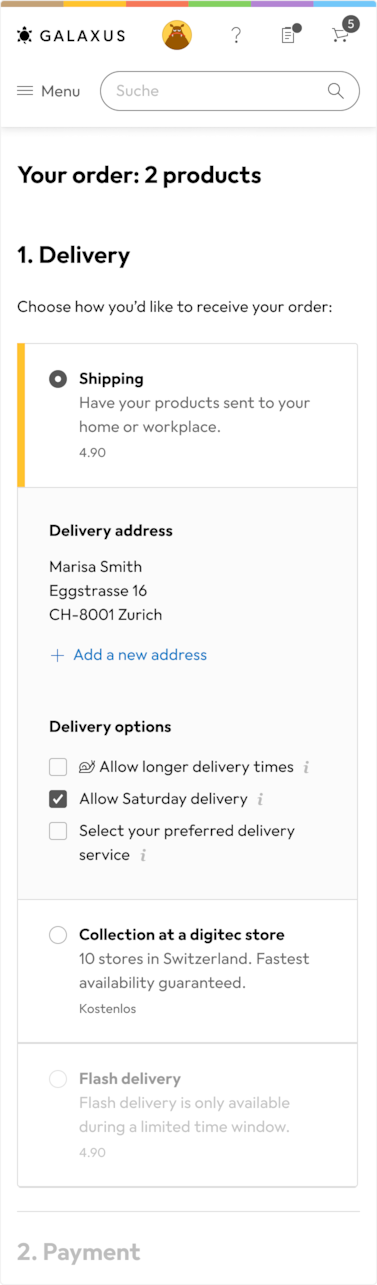Open the comparison list clipboard icon

(289, 35)
